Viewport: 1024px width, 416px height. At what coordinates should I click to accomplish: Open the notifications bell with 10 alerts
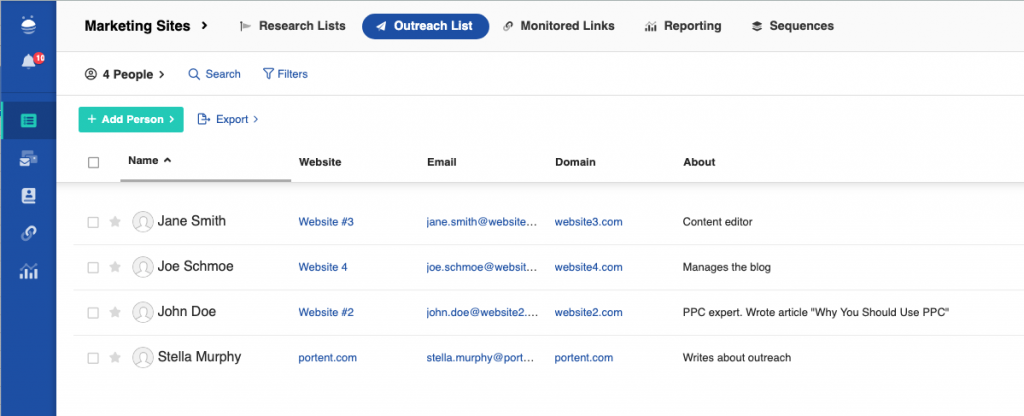31,61
